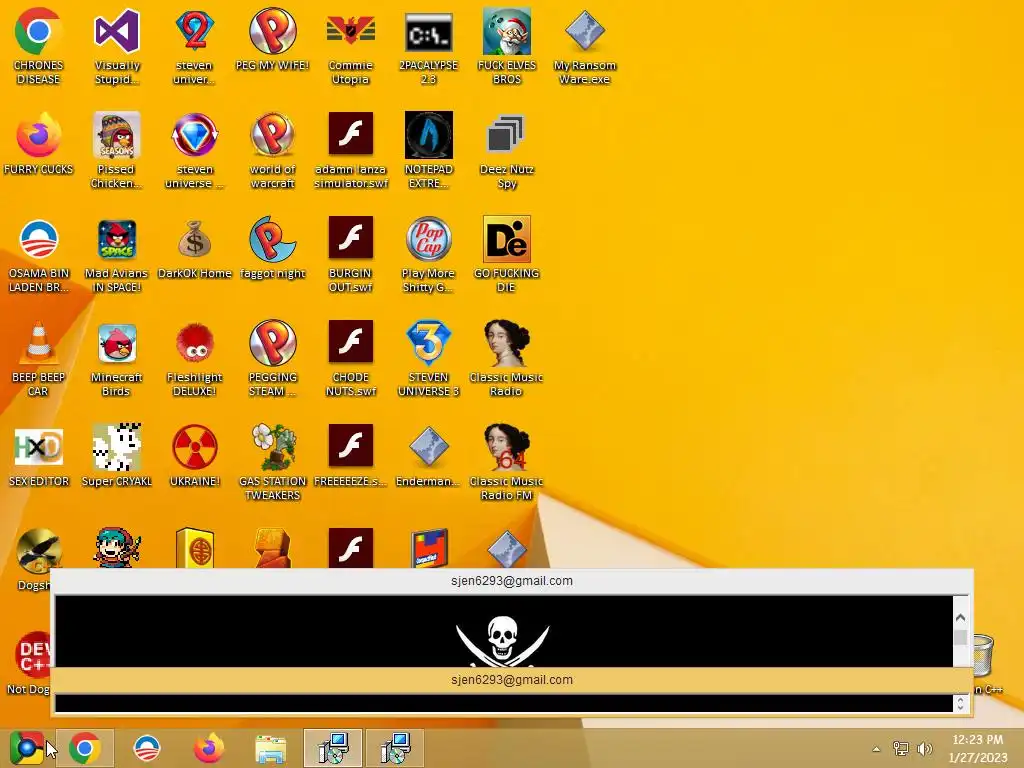The width and height of the screenshot is (1024, 768).
Task: Select the CHODE NUTS.swf file
Action: [x=351, y=342]
